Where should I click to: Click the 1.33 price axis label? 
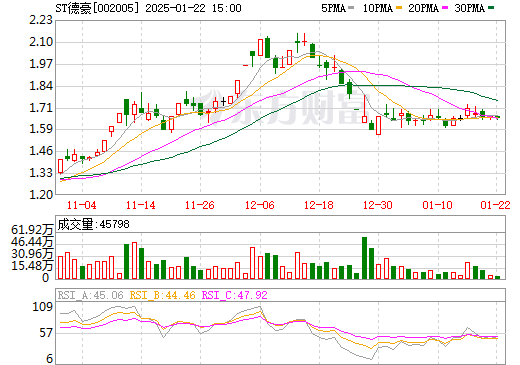pyautogui.click(x=41, y=173)
